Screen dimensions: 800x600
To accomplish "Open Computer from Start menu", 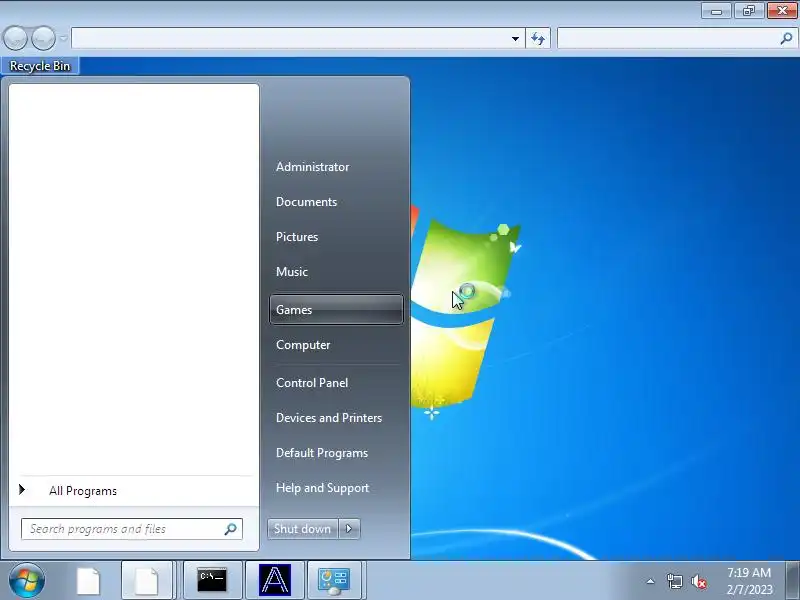I will tap(303, 345).
